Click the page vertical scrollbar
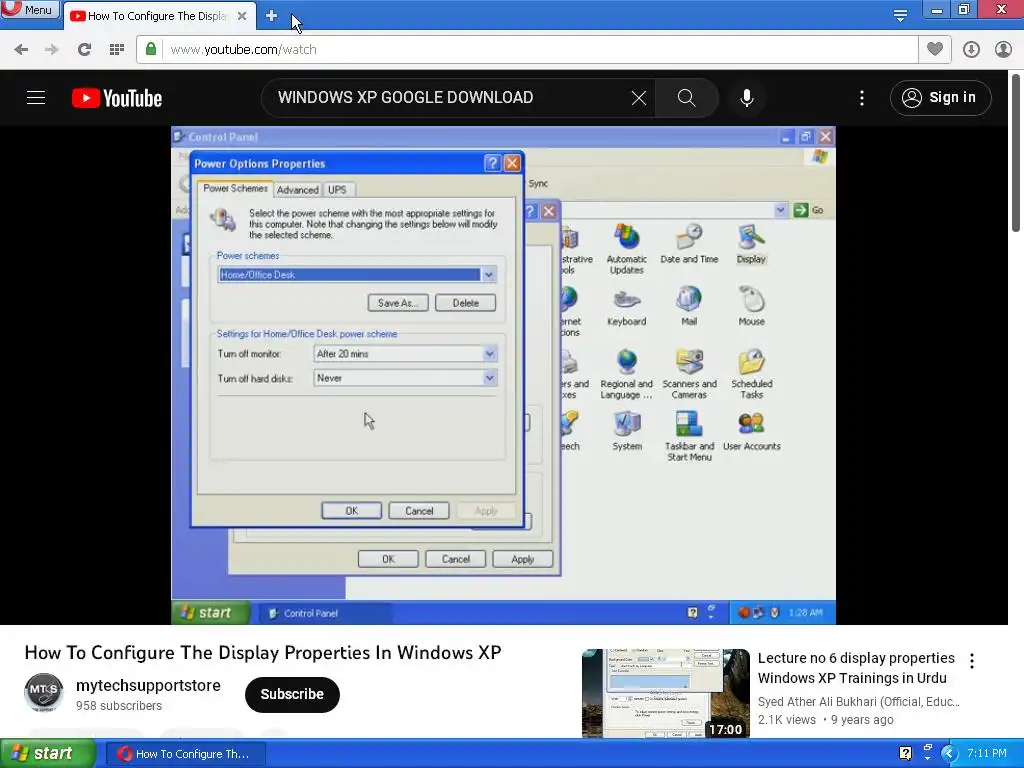Screen dimensions: 1024x768 pos(1016,153)
